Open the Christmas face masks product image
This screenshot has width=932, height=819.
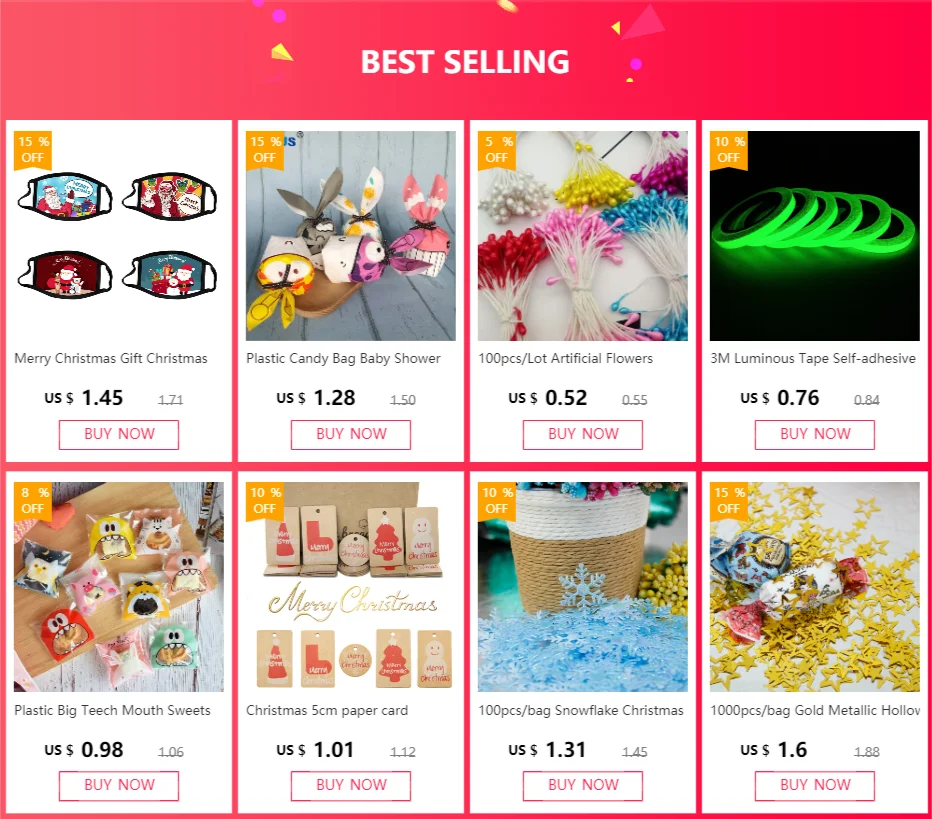(119, 236)
